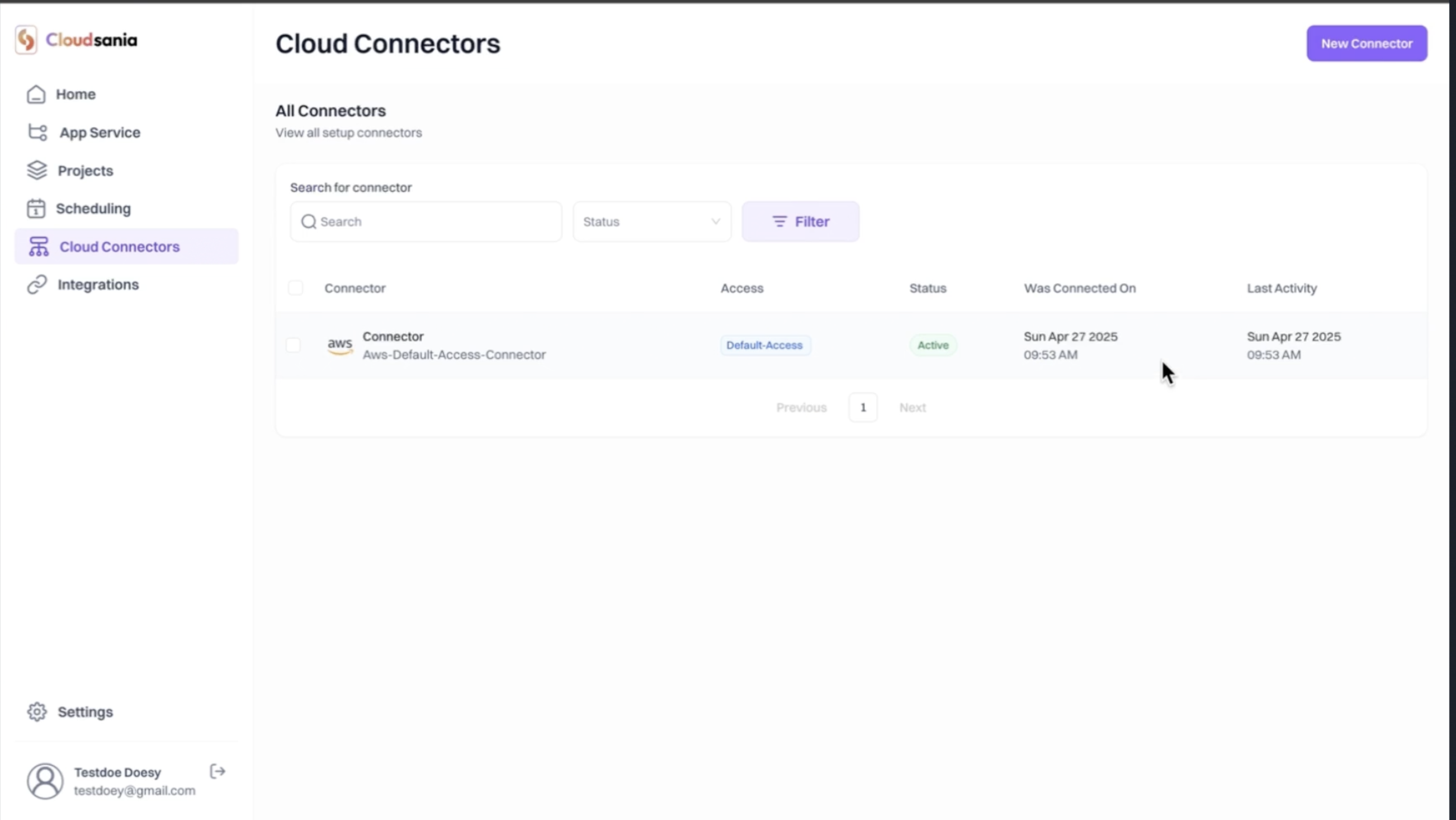Go to pagination page 1
Image resolution: width=1456 pixels, height=820 pixels.
(863, 407)
